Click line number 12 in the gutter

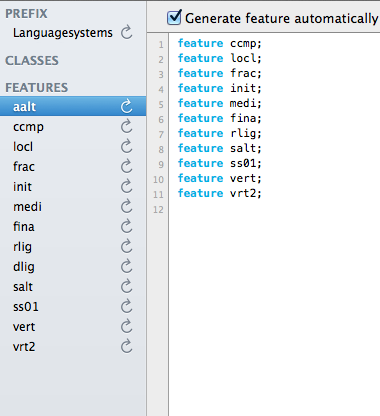tap(158, 210)
